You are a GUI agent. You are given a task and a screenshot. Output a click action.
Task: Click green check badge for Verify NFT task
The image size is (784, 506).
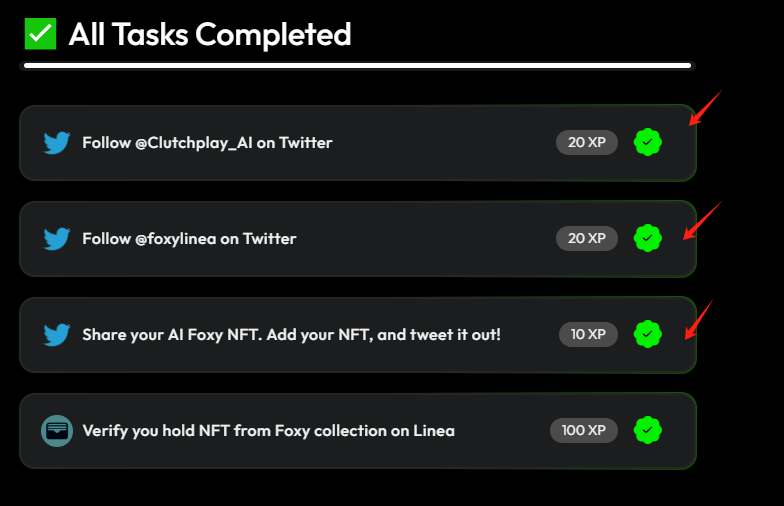(x=648, y=430)
